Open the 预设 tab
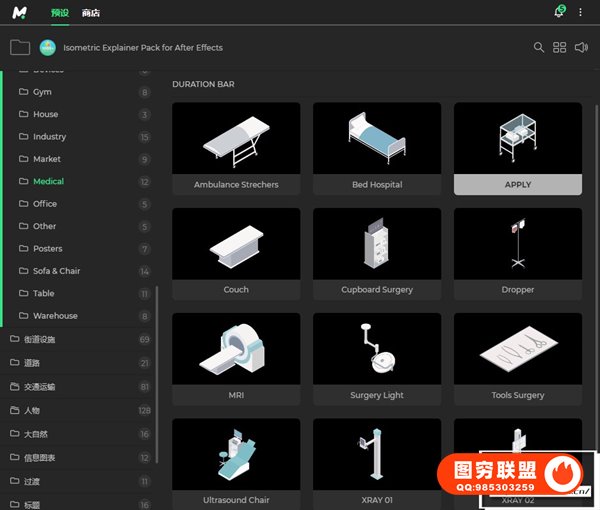This screenshot has height=510, width=600. 62,12
